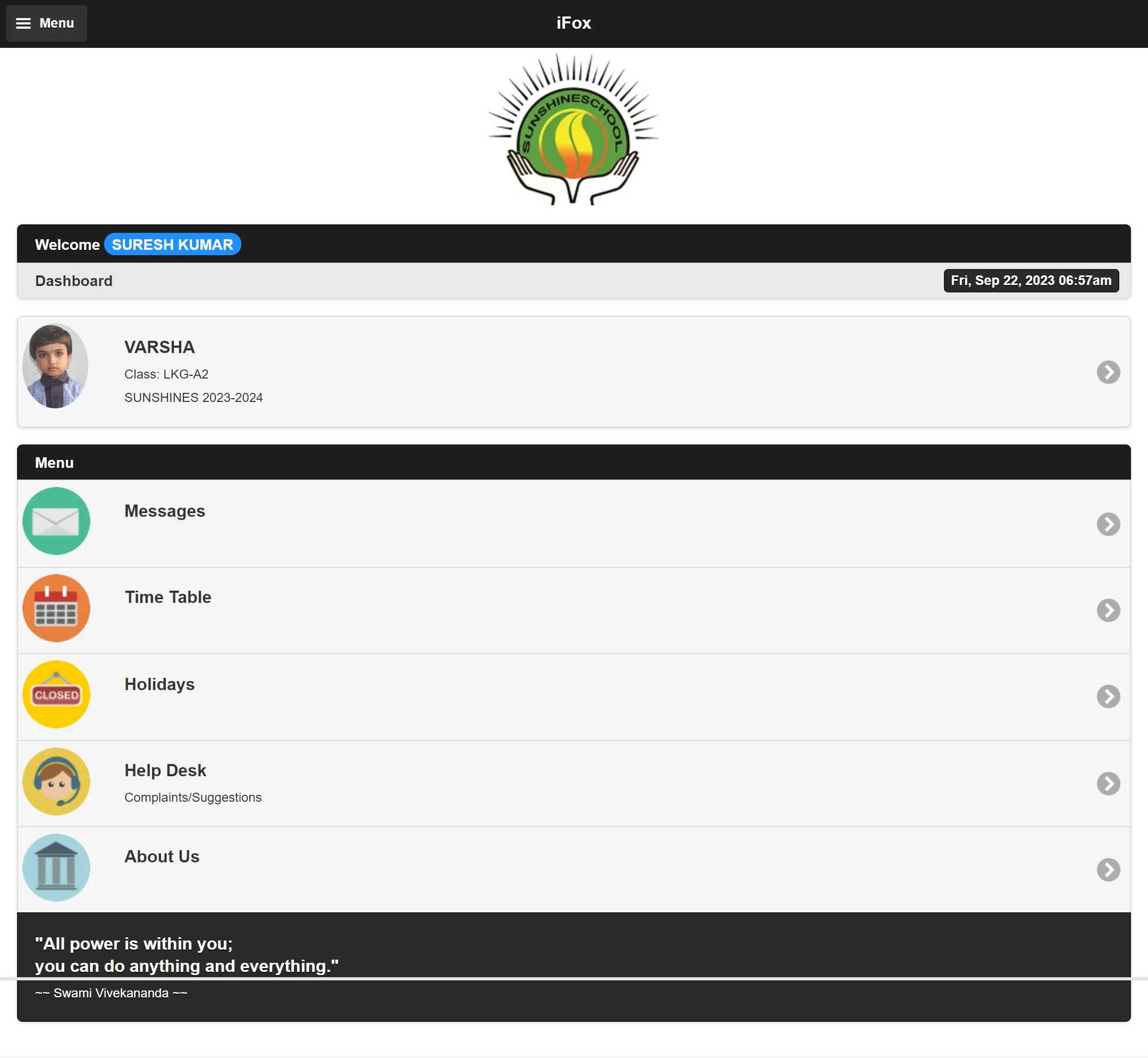The height and width of the screenshot is (1058, 1148).
Task: Click the About Us building icon
Action: (x=56, y=867)
